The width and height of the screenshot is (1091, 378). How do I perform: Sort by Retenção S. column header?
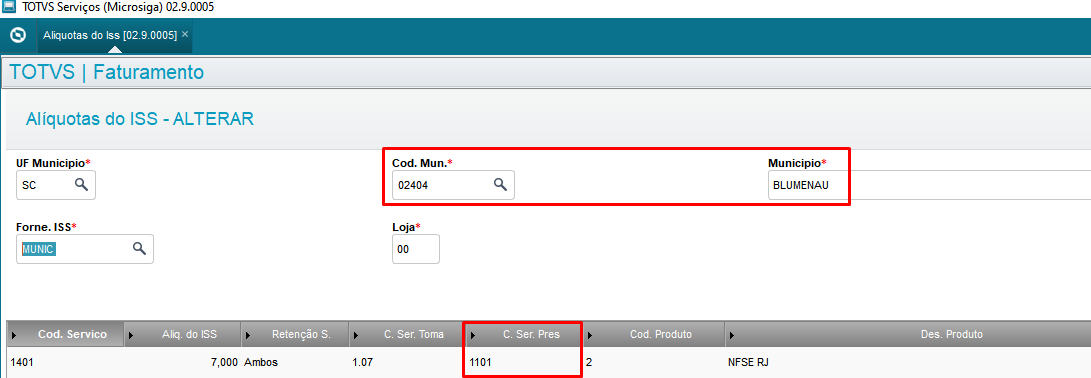295,335
